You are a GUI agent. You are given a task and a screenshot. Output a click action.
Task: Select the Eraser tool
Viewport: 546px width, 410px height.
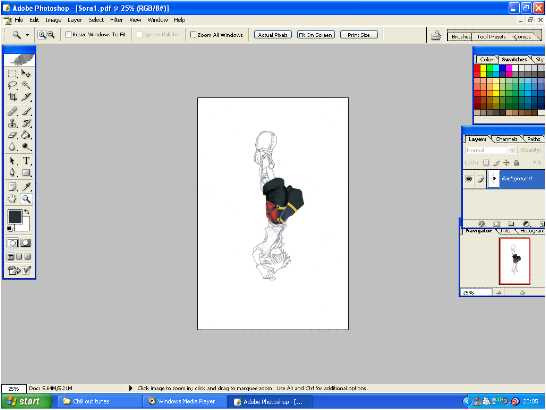[x=13, y=135]
